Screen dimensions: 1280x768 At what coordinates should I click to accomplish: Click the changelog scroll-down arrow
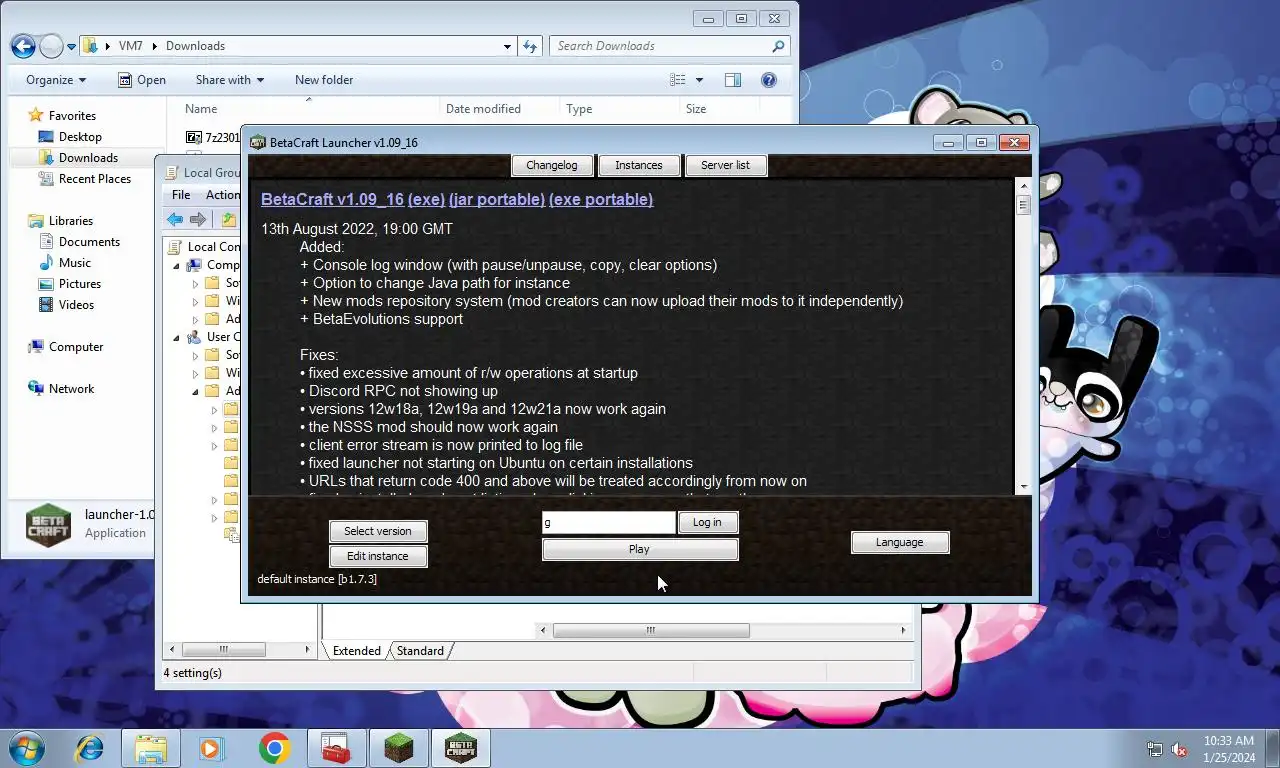click(x=1023, y=487)
